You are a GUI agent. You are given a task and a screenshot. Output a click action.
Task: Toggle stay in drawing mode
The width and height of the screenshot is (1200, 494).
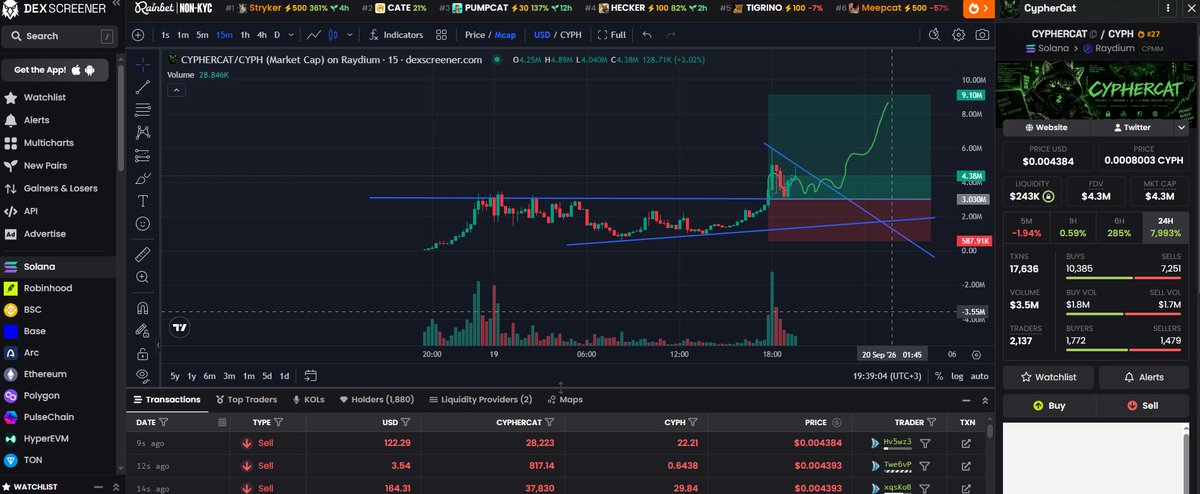tap(142, 330)
